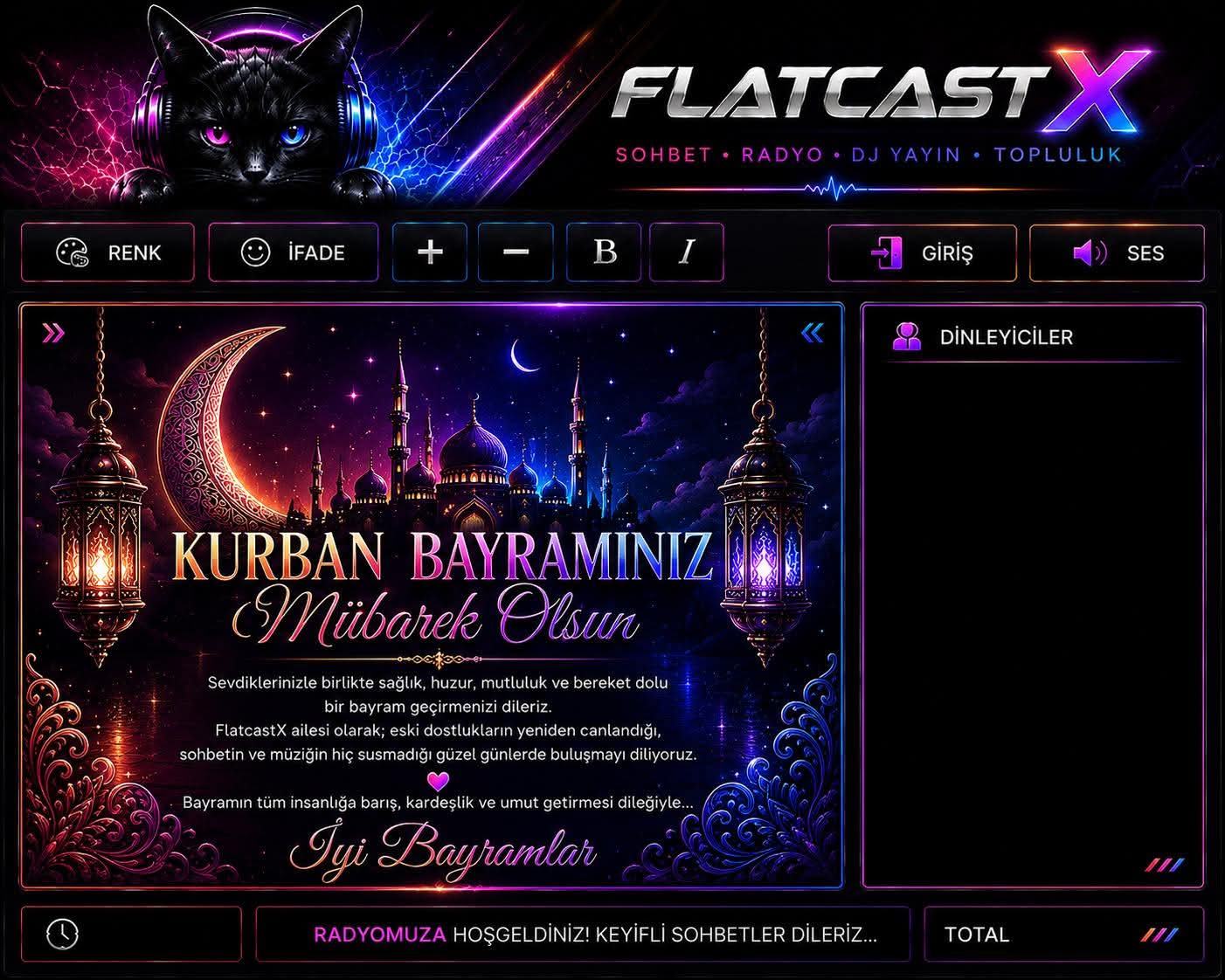1225x980 pixels.
Task: Open the İFADE emoji button
Action: [294, 252]
